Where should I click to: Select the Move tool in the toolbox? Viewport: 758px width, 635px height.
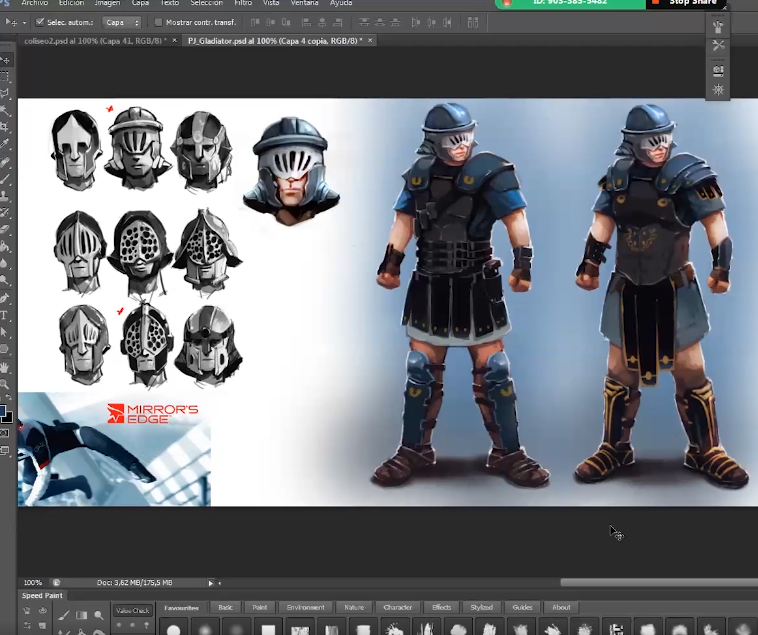click(x=5, y=60)
